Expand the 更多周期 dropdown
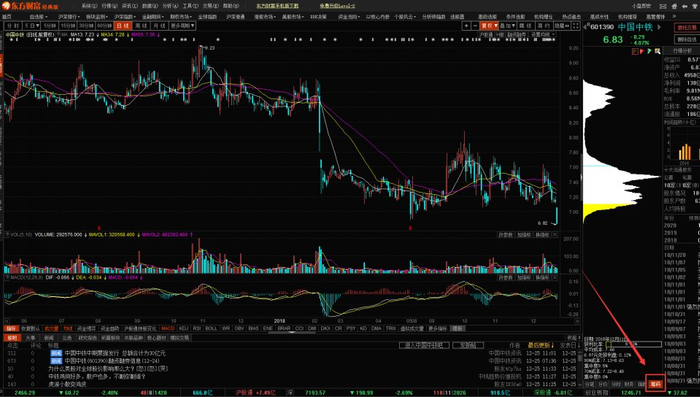 coord(183,26)
